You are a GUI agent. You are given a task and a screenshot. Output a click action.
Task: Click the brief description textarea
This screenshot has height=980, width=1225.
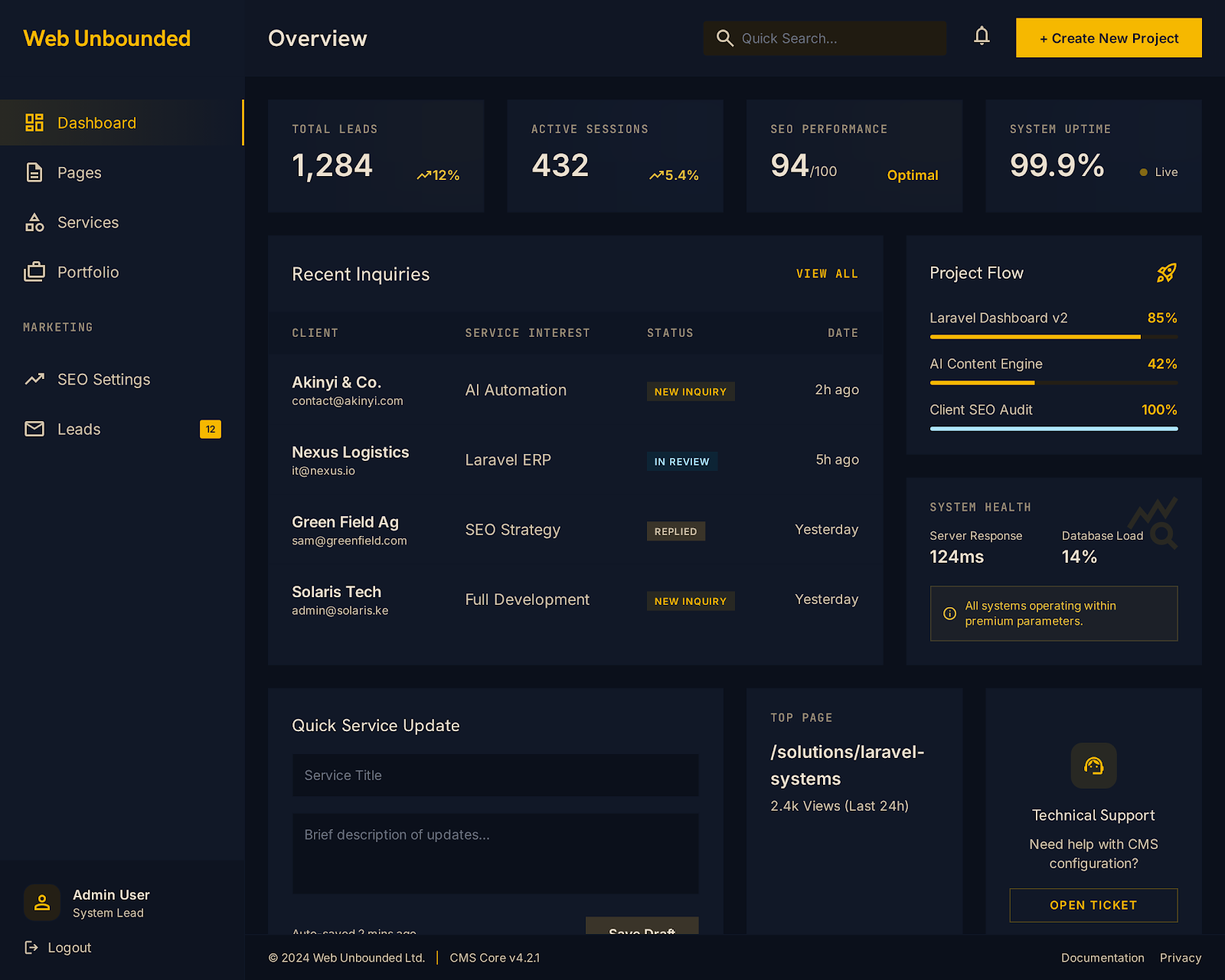point(495,853)
